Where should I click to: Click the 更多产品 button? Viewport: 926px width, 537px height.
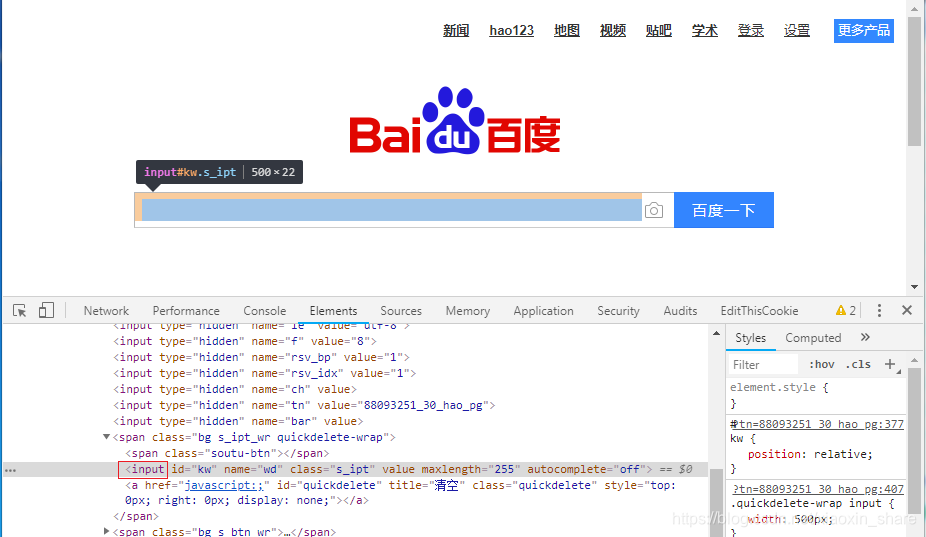pos(864,31)
